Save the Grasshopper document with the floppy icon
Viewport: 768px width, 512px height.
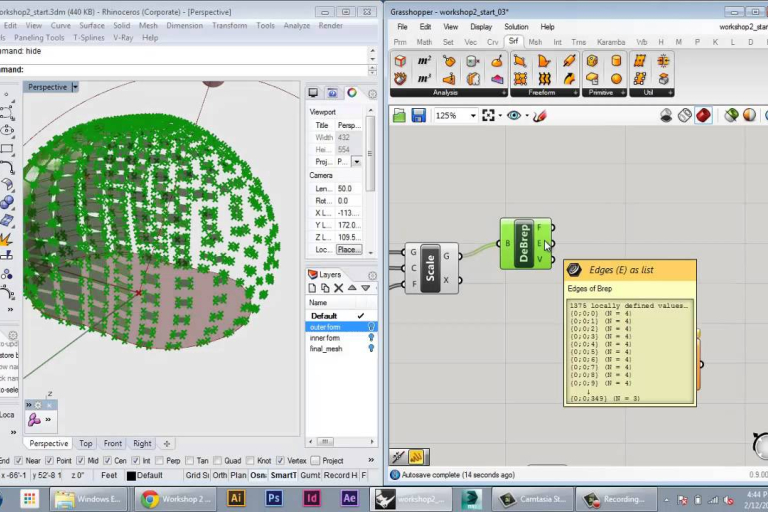pos(418,116)
